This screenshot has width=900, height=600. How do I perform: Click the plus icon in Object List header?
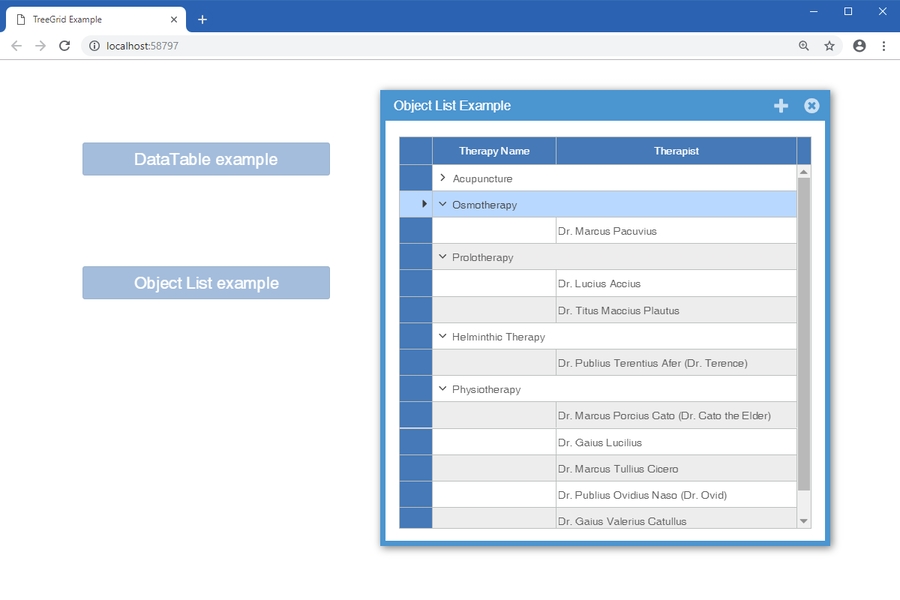tap(781, 106)
